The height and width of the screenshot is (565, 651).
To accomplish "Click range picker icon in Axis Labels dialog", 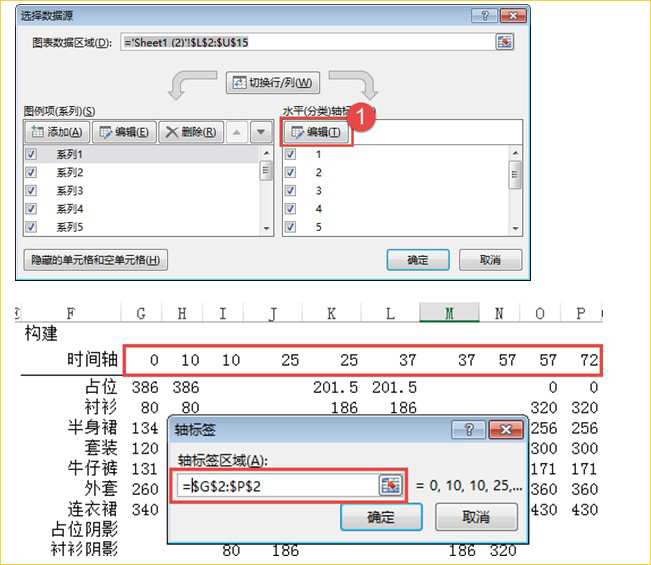I will coord(390,485).
